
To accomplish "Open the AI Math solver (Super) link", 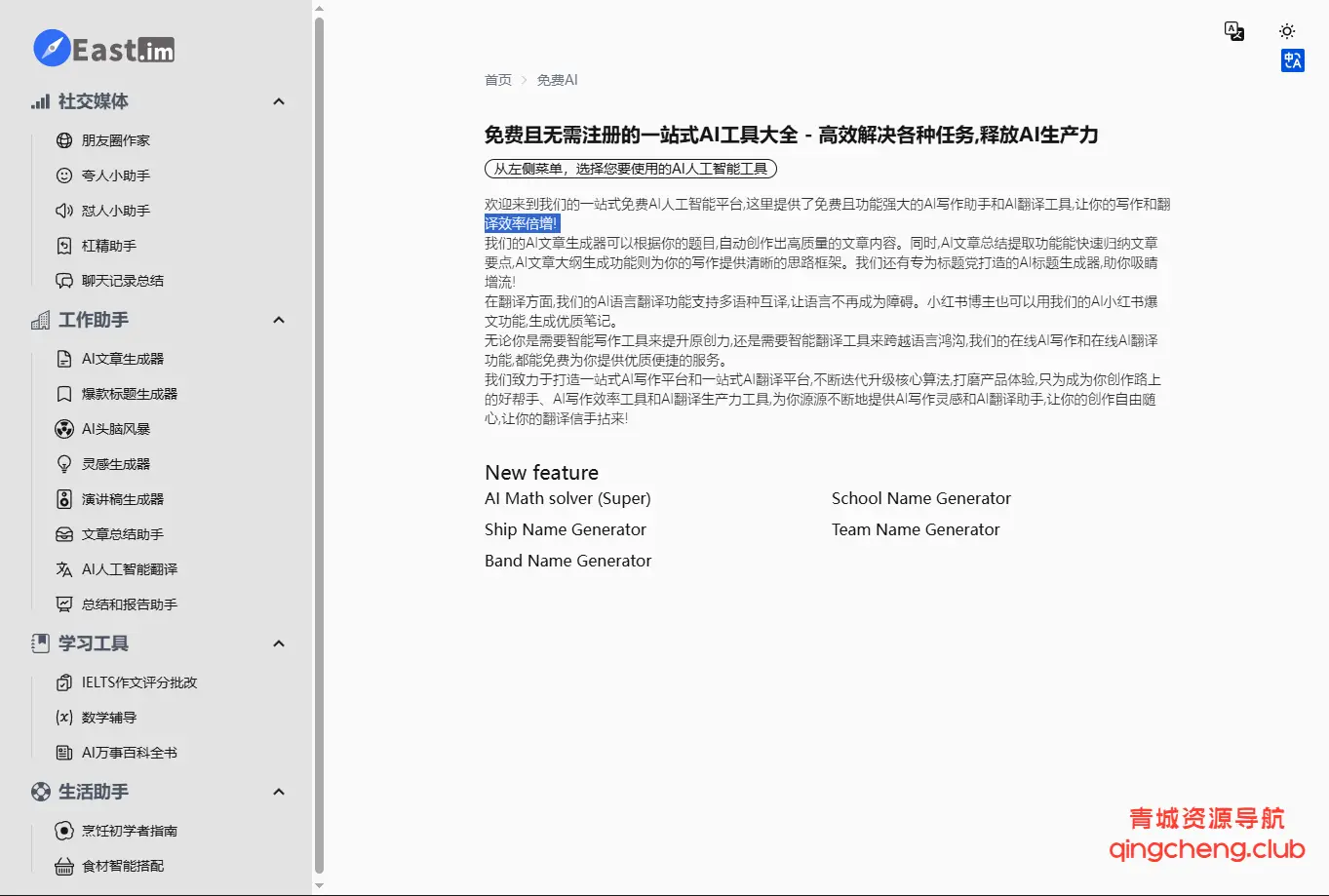I will click(567, 498).
